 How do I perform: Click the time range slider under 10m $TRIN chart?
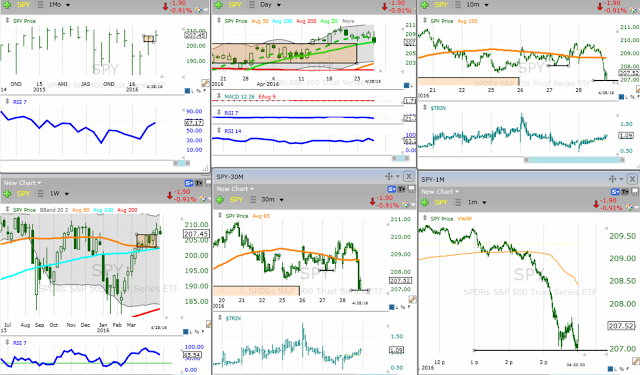(574, 160)
